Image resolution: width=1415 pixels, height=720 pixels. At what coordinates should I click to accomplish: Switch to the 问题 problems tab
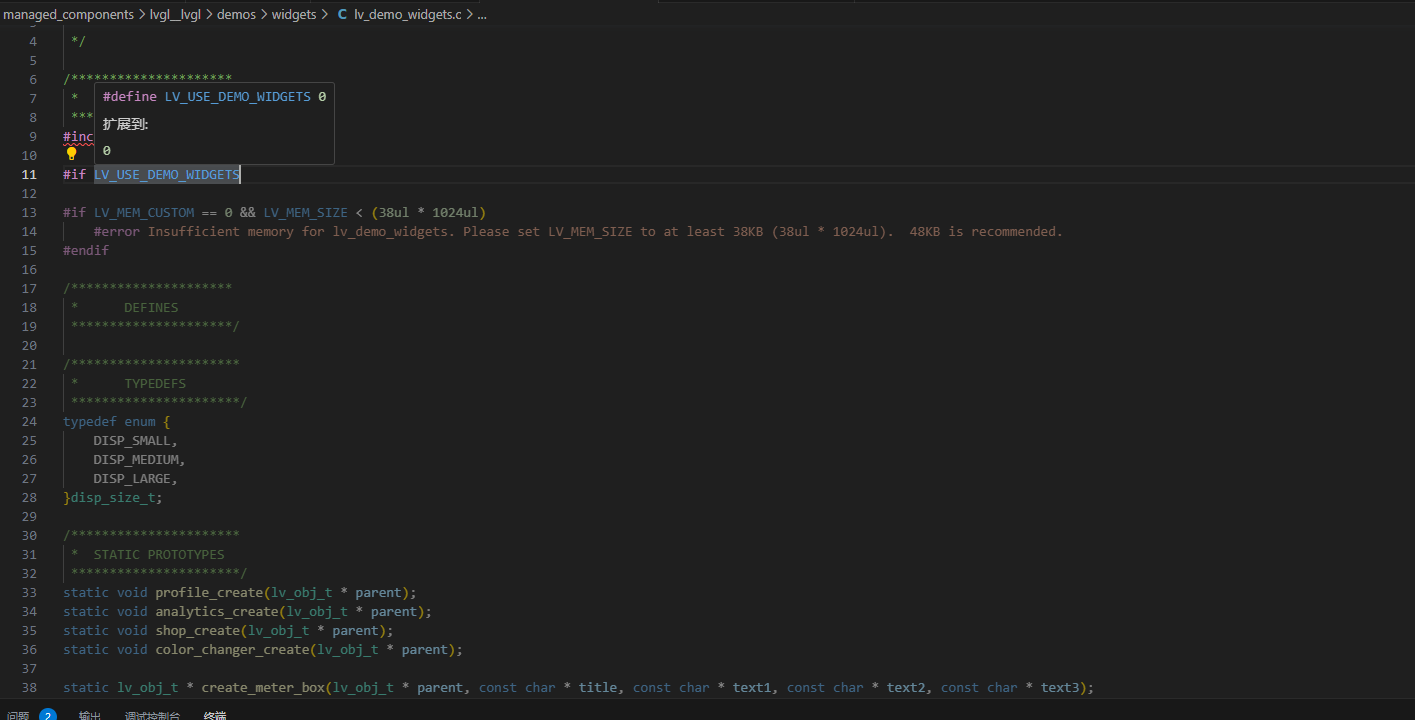tap(18, 716)
